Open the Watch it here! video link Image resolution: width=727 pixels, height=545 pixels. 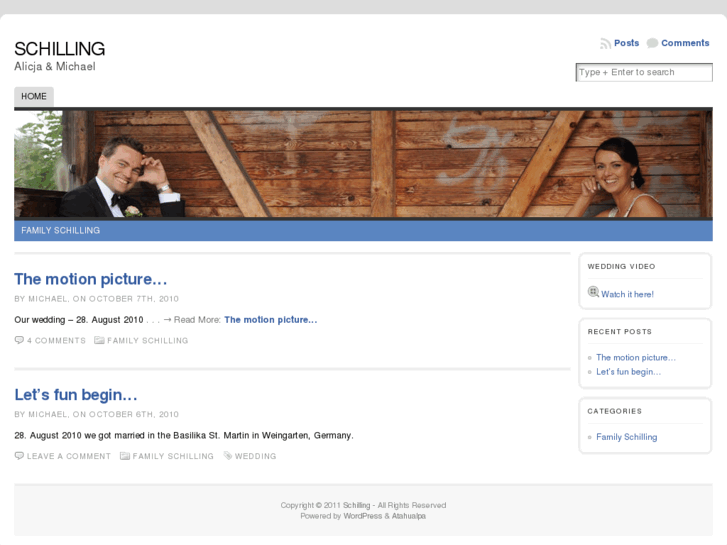(627, 294)
